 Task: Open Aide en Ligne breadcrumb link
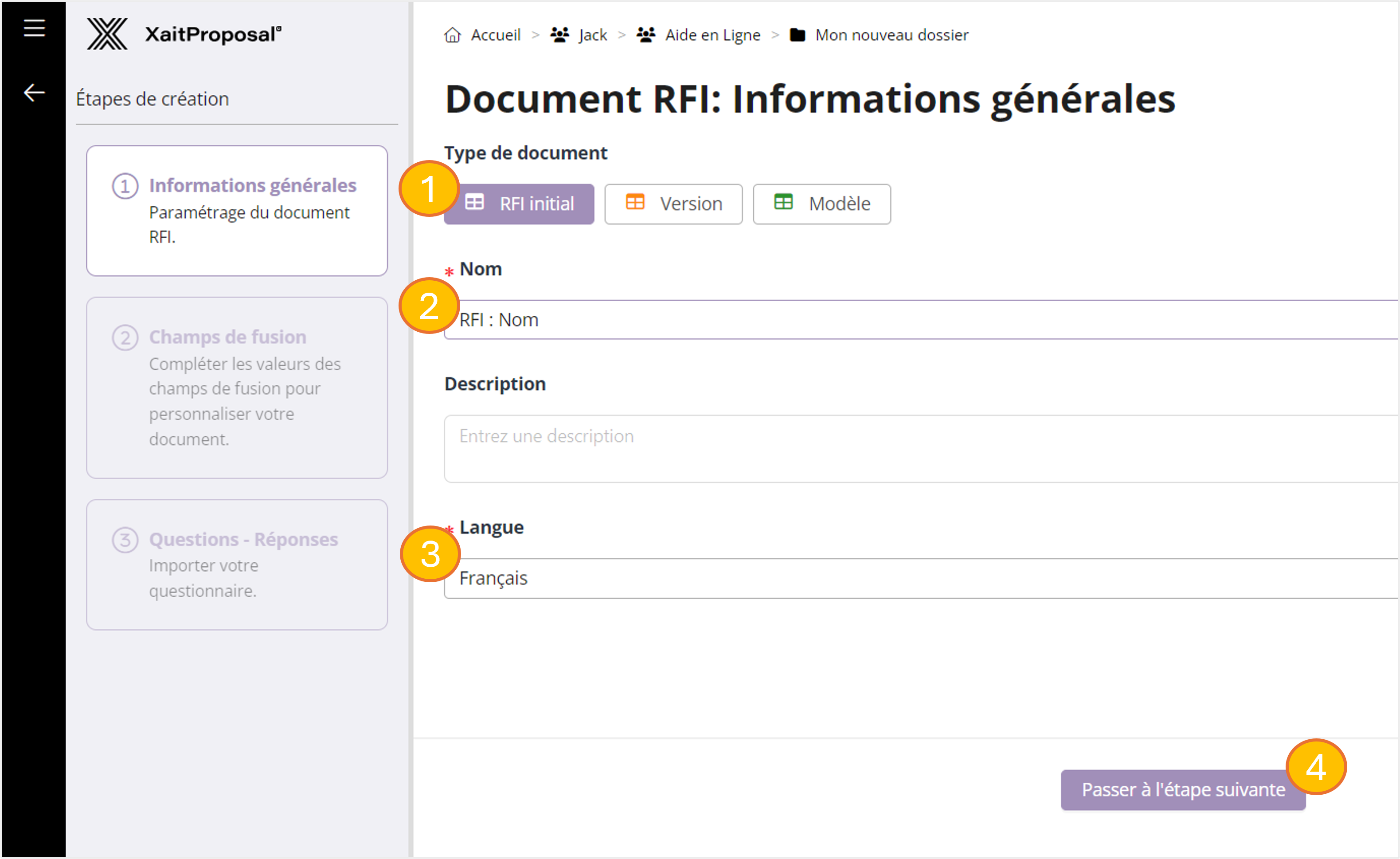click(712, 35)
